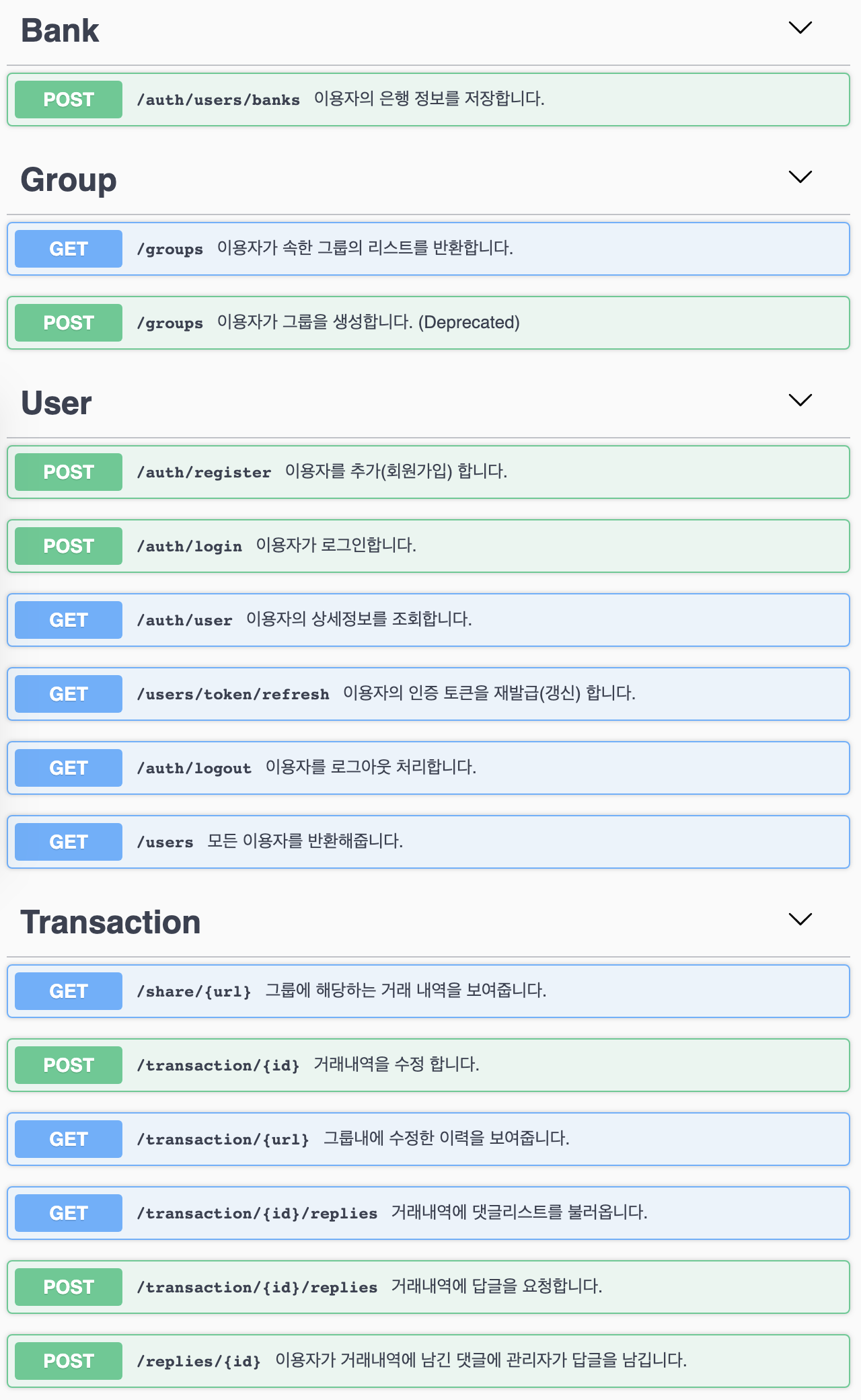The width and height of the screenshot is (861, 1400).
Task: Collapse the Transaction section chevron
Action: [x=800, y=919]
